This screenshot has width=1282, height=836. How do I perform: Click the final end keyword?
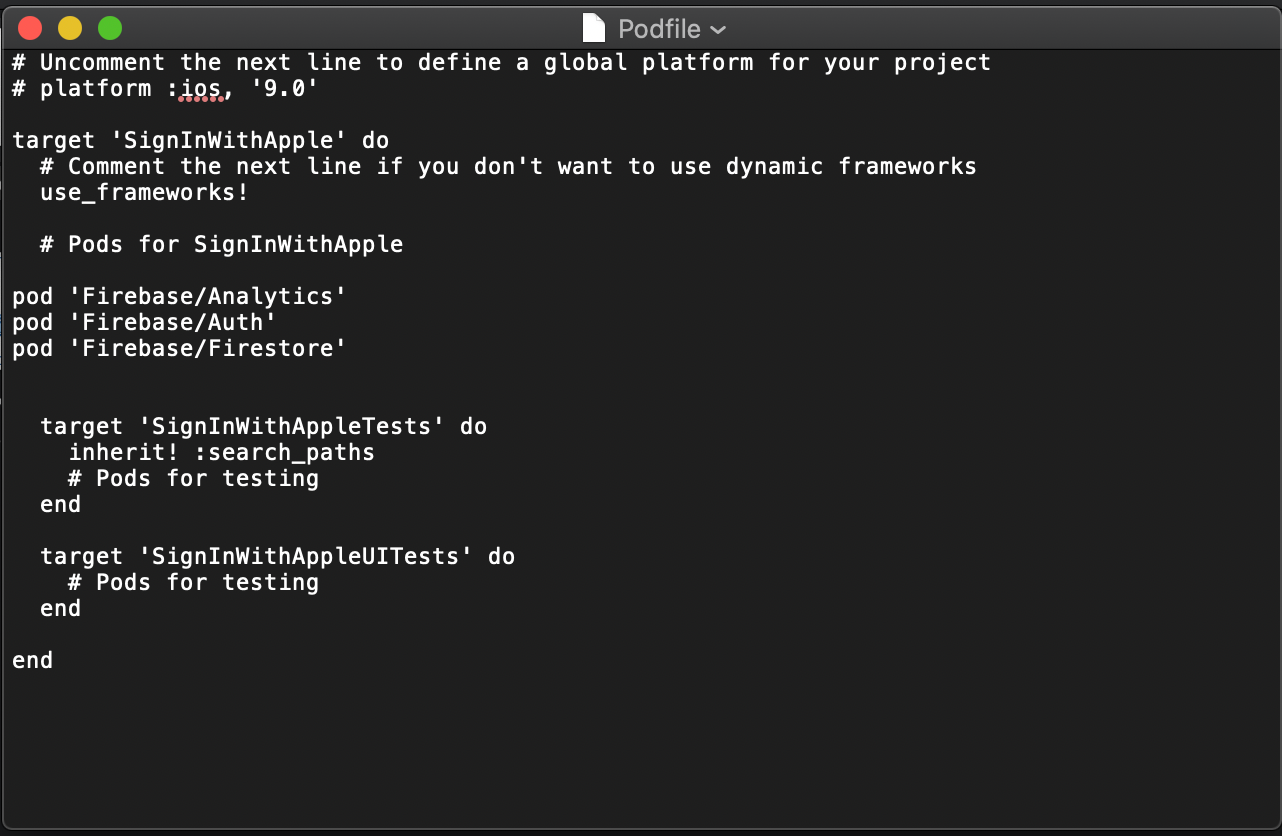32,660
